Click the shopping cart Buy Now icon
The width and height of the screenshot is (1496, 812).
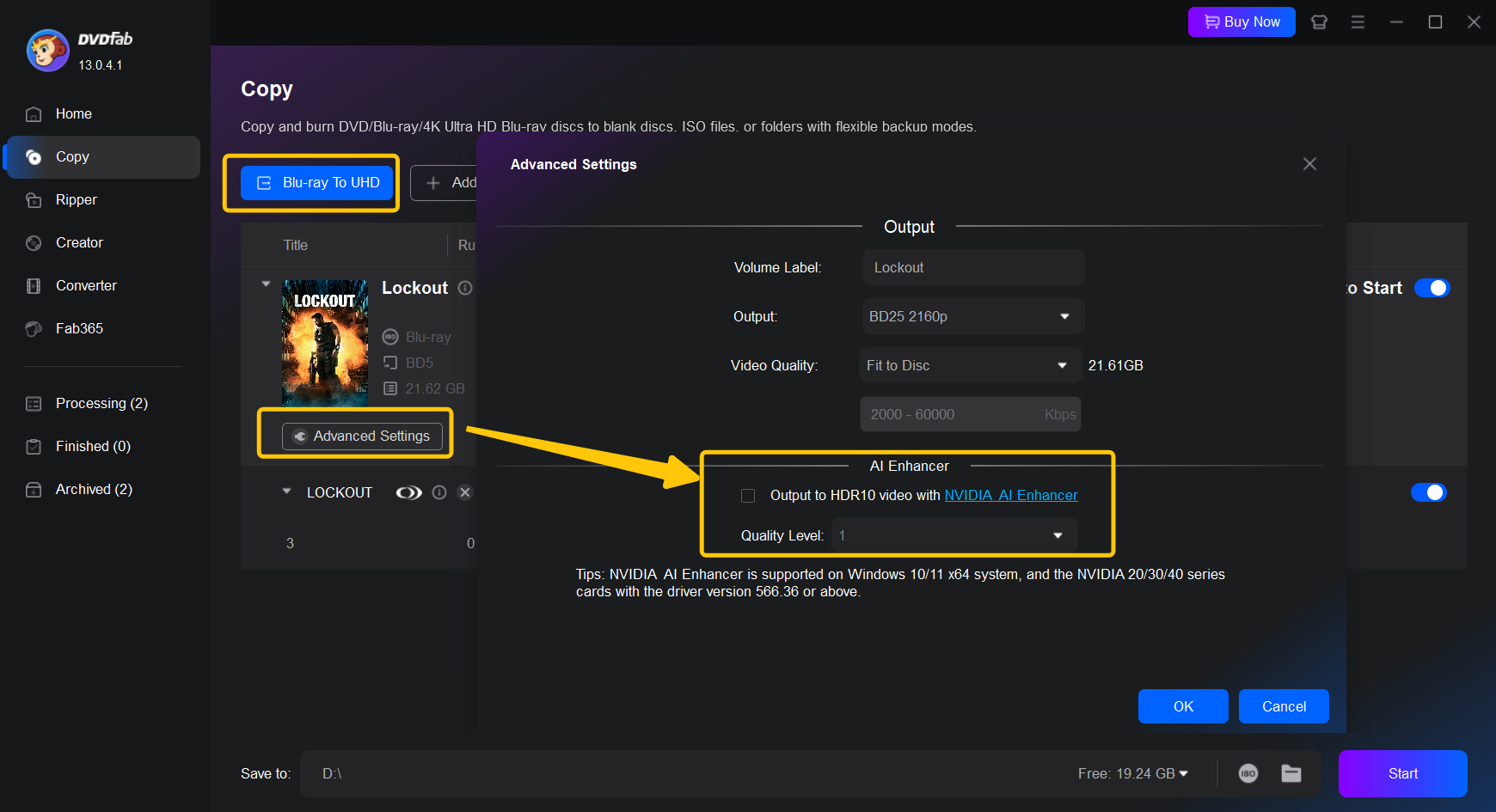tap(1211, 22)
